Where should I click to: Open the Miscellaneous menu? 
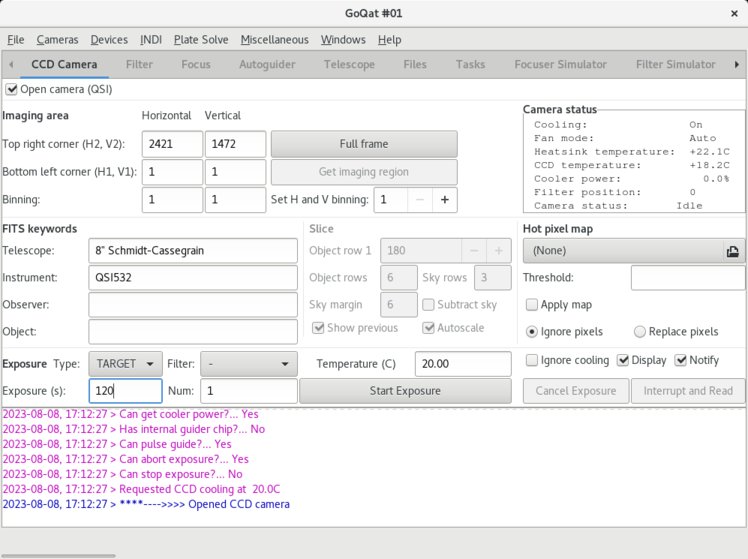[x=274, y=40]
